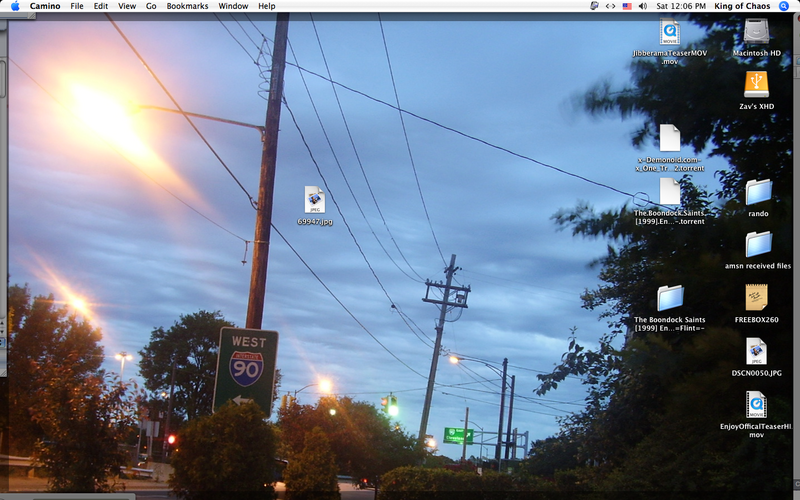Open the Window menu
This screenshot has height=500, width=800.
233,6
